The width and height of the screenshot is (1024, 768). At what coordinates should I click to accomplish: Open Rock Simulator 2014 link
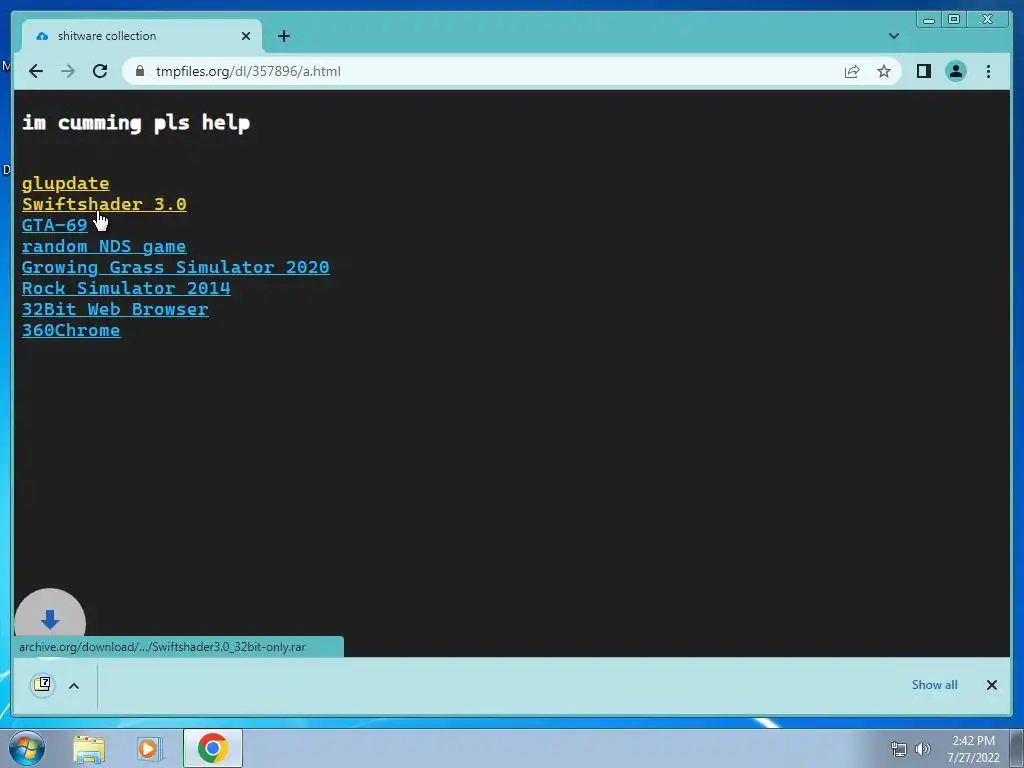coord(126,288)
